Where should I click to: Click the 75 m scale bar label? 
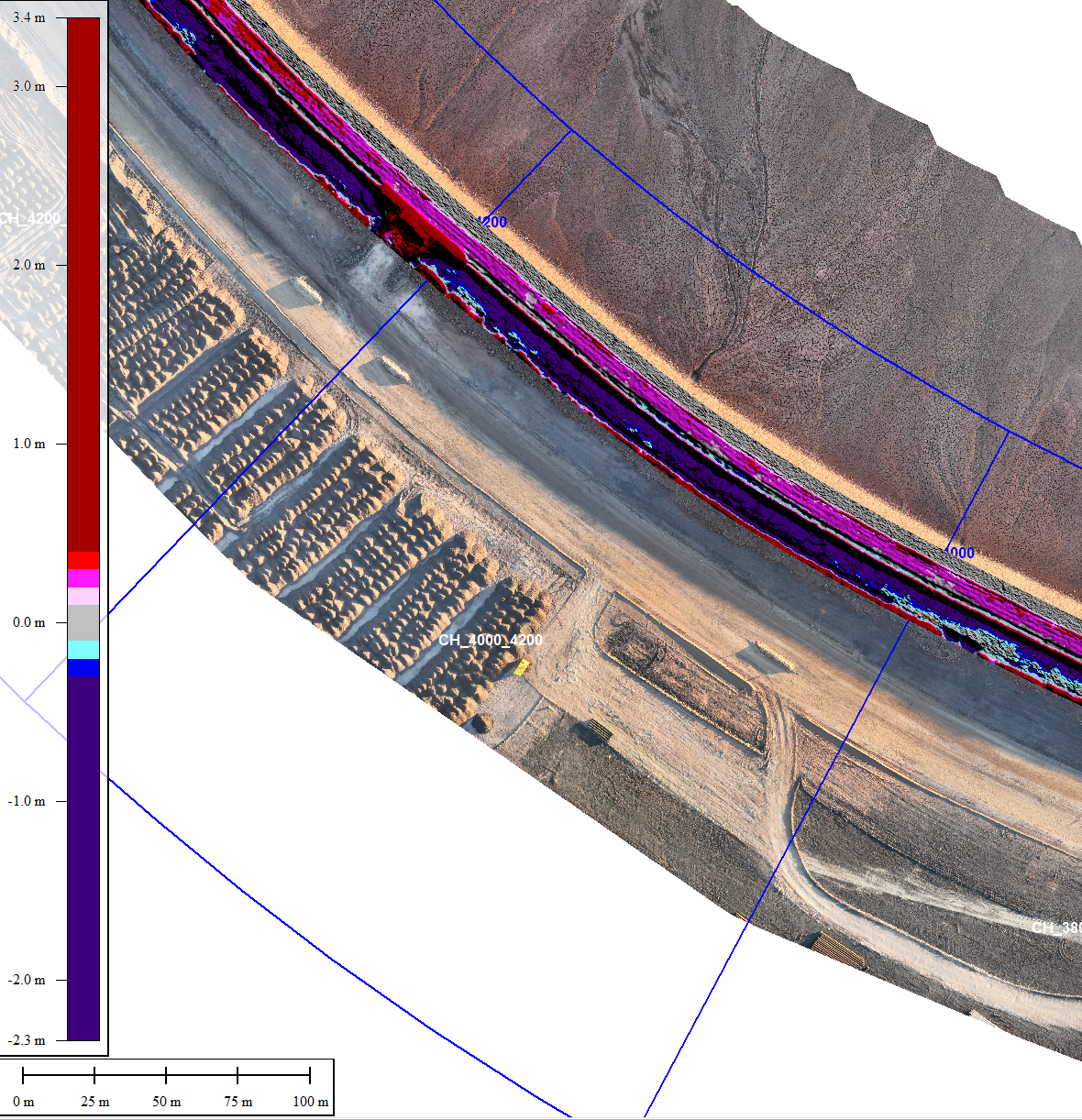pyautogui.click(x=238, y=1102)
